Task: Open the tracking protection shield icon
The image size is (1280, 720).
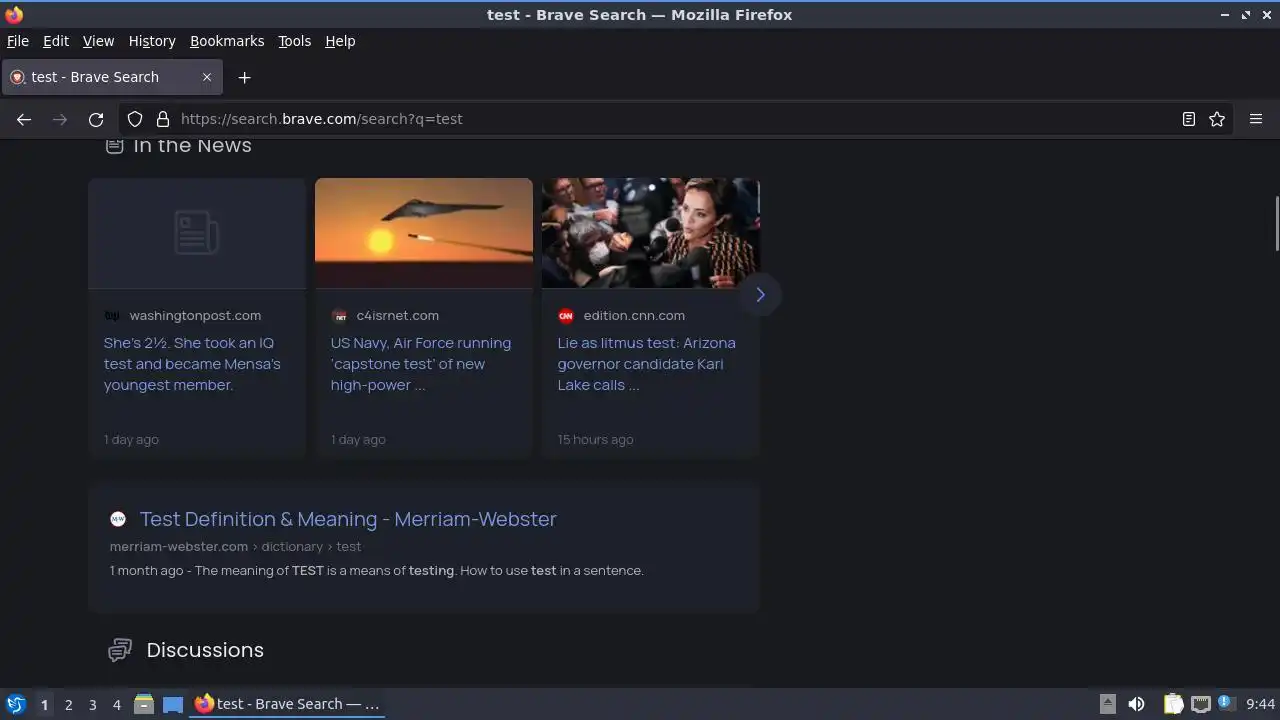Action: coord(135,119)
